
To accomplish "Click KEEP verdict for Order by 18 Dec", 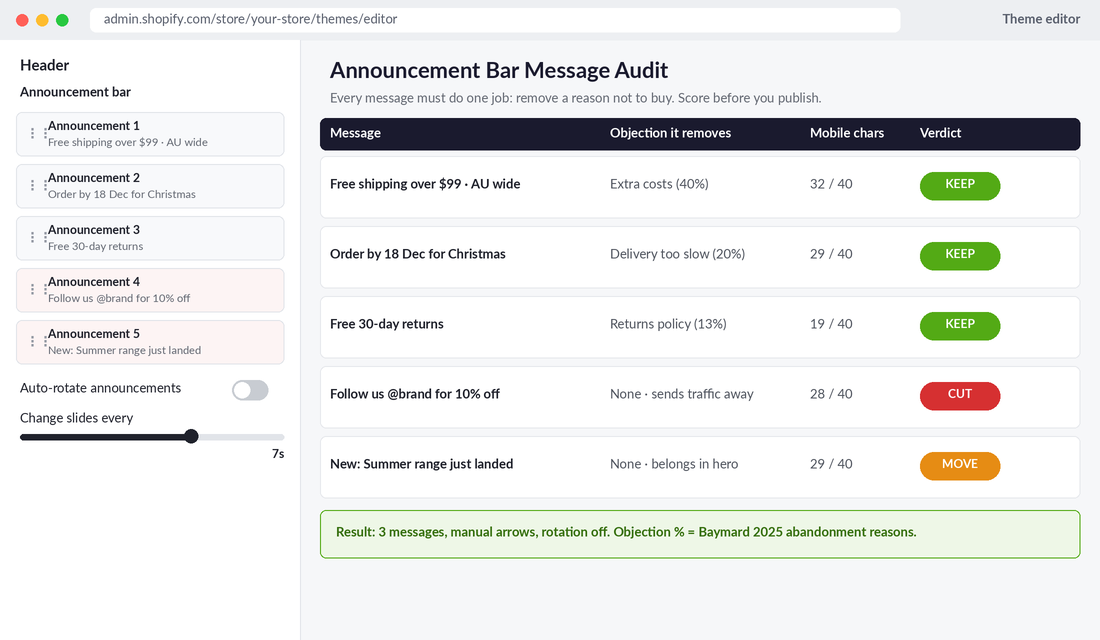I will (x=960, y=255).
